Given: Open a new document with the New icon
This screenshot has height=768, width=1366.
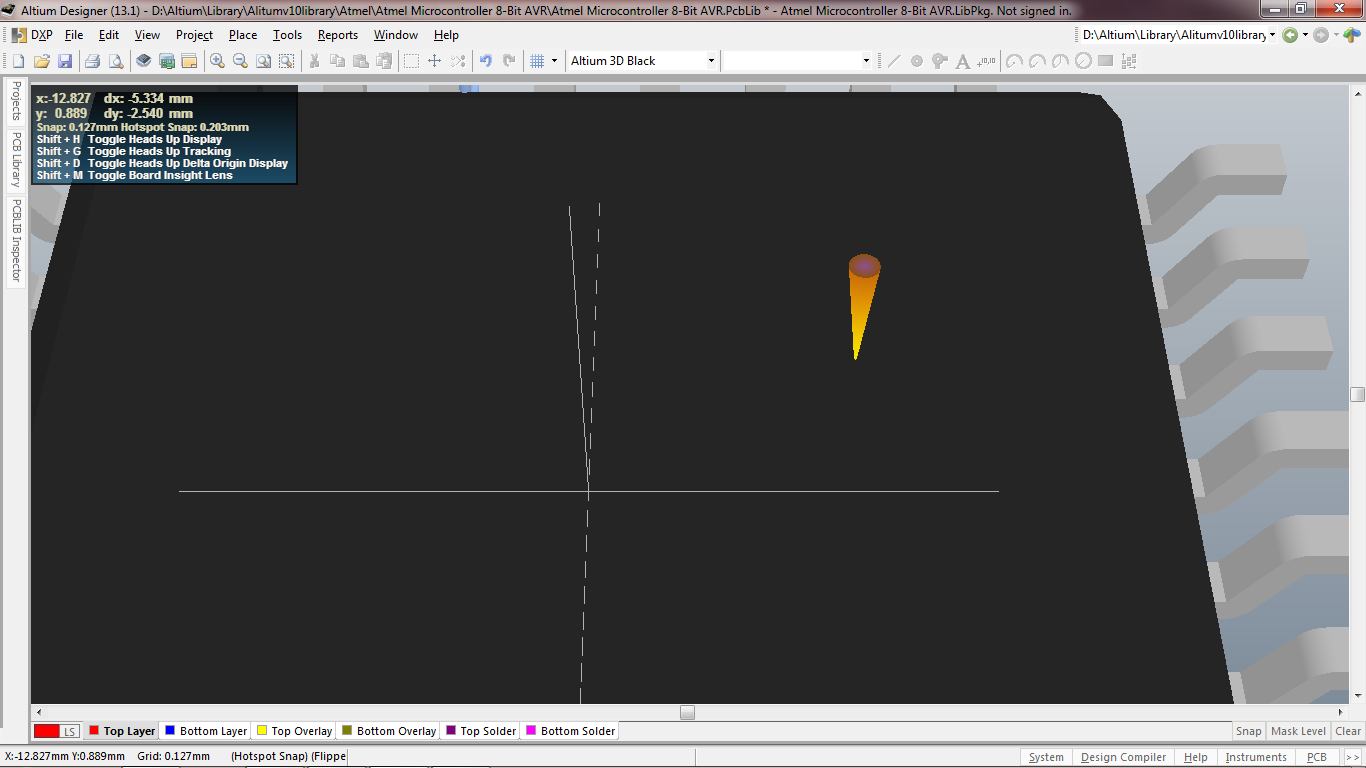Looking at the screenshot, I should (18, 60).
